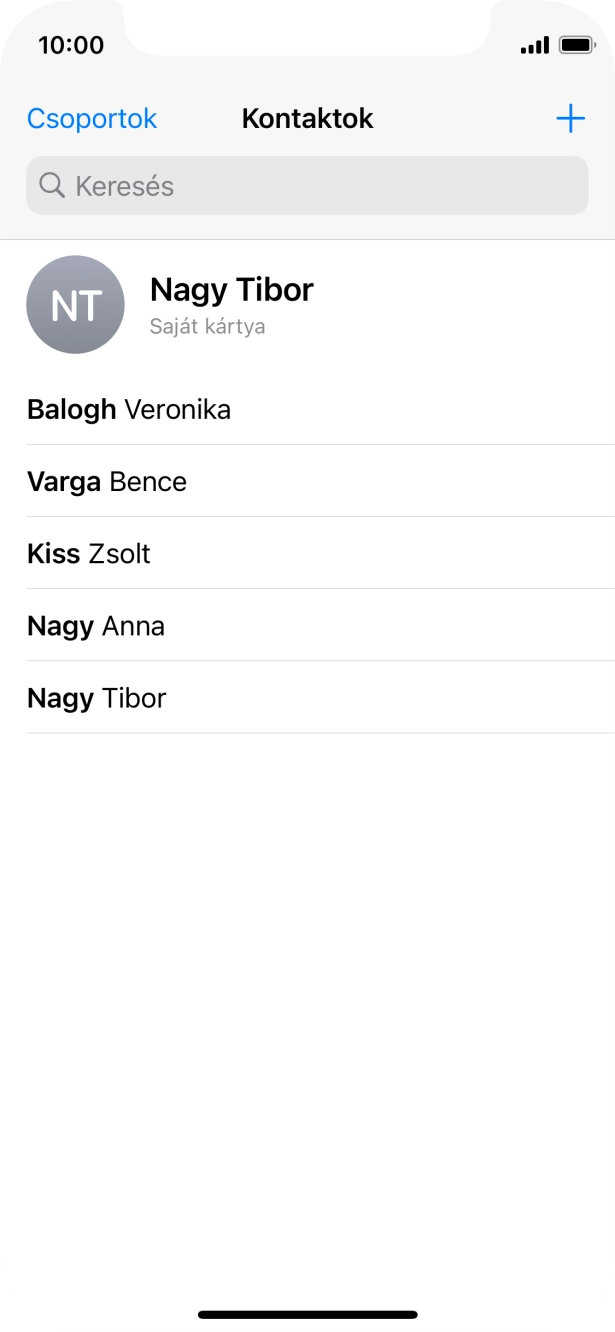615x1332 pixels.
Task: Tap the Saját kártya label
Action: pos(207,327)
